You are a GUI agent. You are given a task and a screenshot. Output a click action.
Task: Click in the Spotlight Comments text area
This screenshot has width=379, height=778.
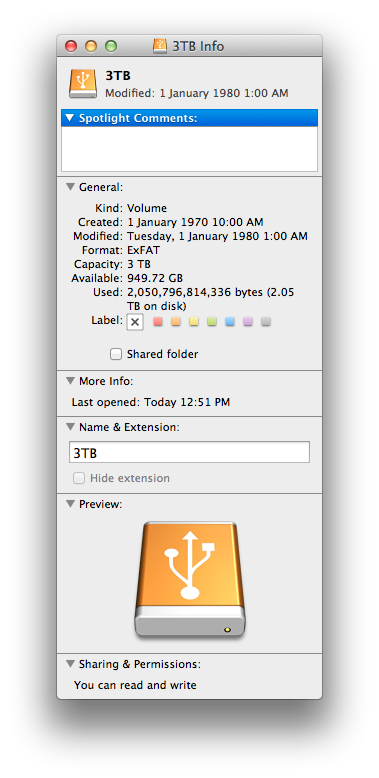point(190,149)
